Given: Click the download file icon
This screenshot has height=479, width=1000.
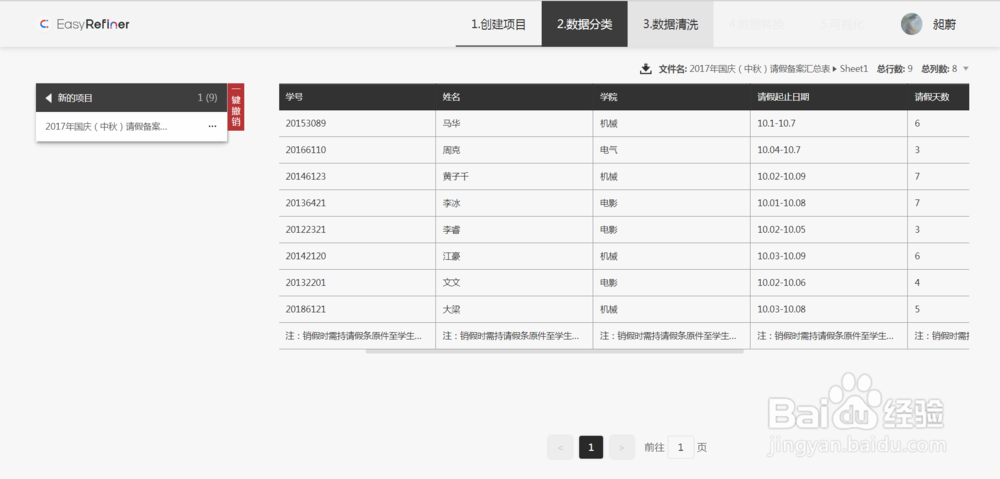Looking at the screenshot, I should pos(645,69).
